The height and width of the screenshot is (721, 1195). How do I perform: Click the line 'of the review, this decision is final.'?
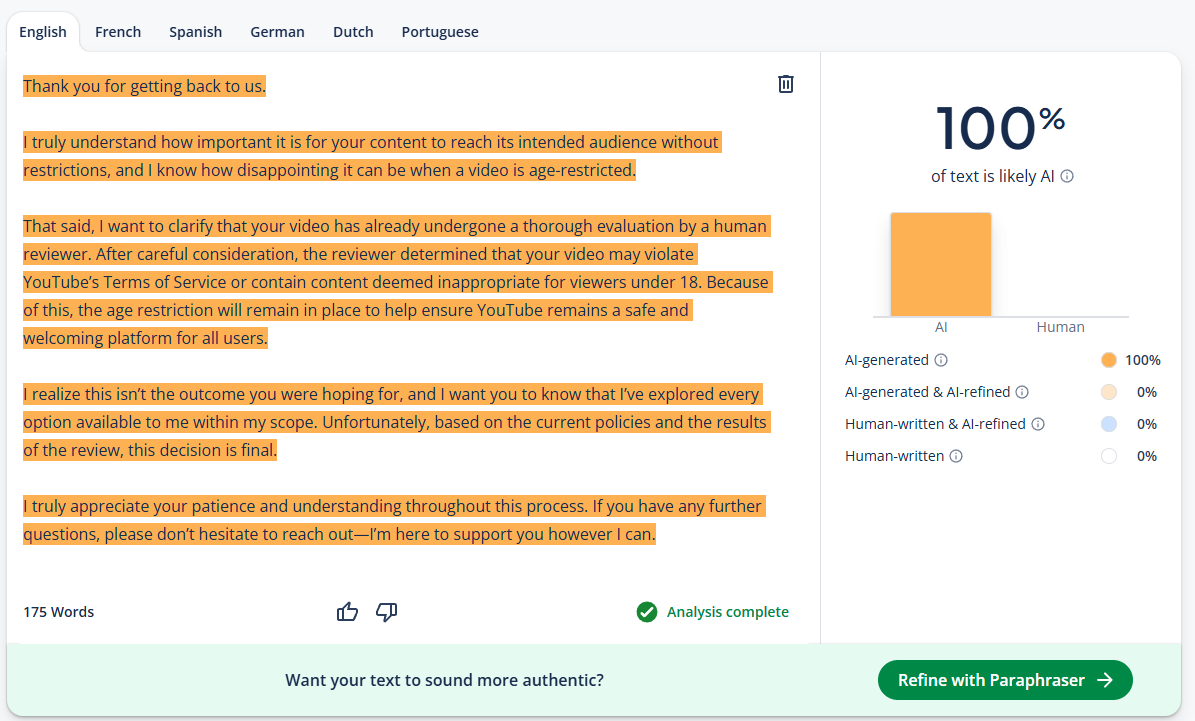[x=150, y=450]
